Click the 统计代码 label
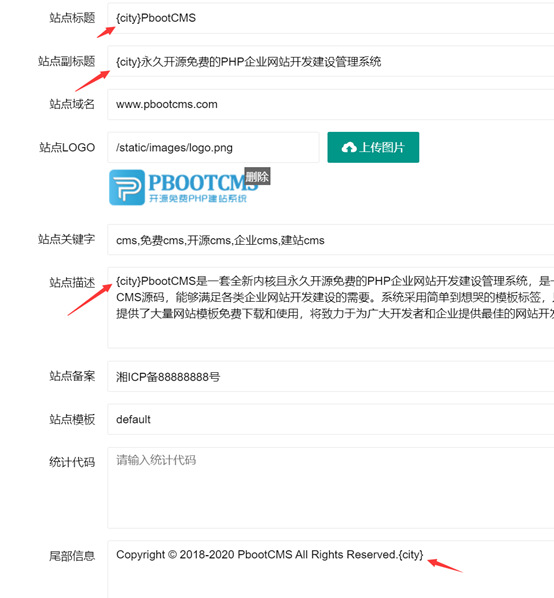554x598 pixels. coord(72,462)
